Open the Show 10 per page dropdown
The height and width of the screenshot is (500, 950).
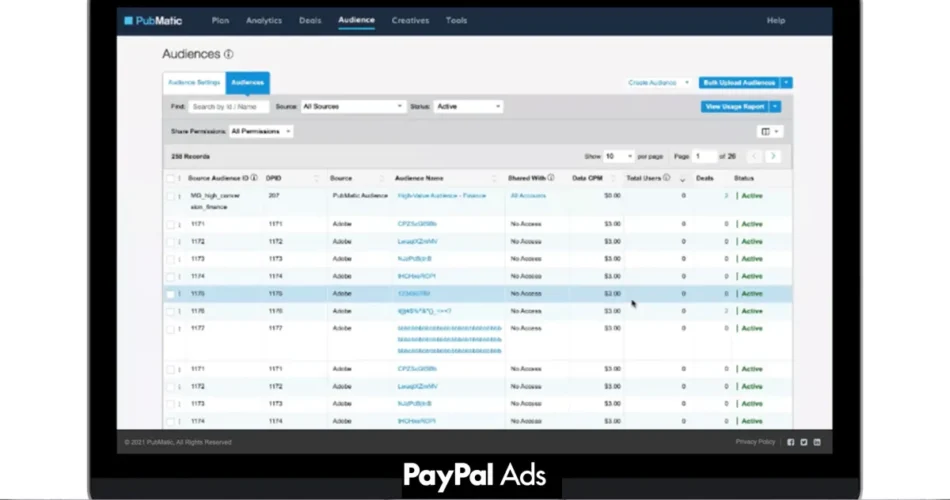pos(619,156)
